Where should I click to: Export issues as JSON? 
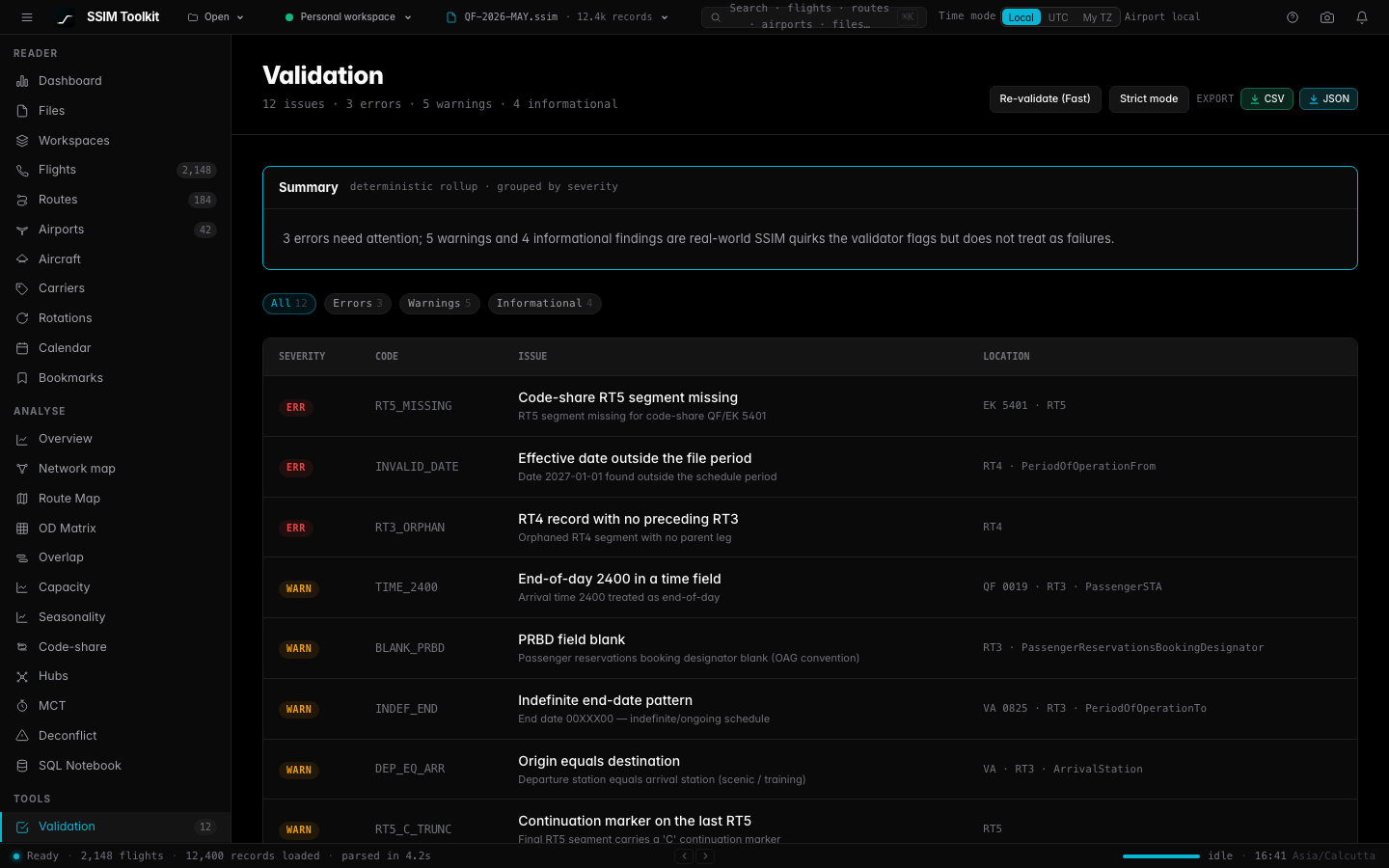1328,99
